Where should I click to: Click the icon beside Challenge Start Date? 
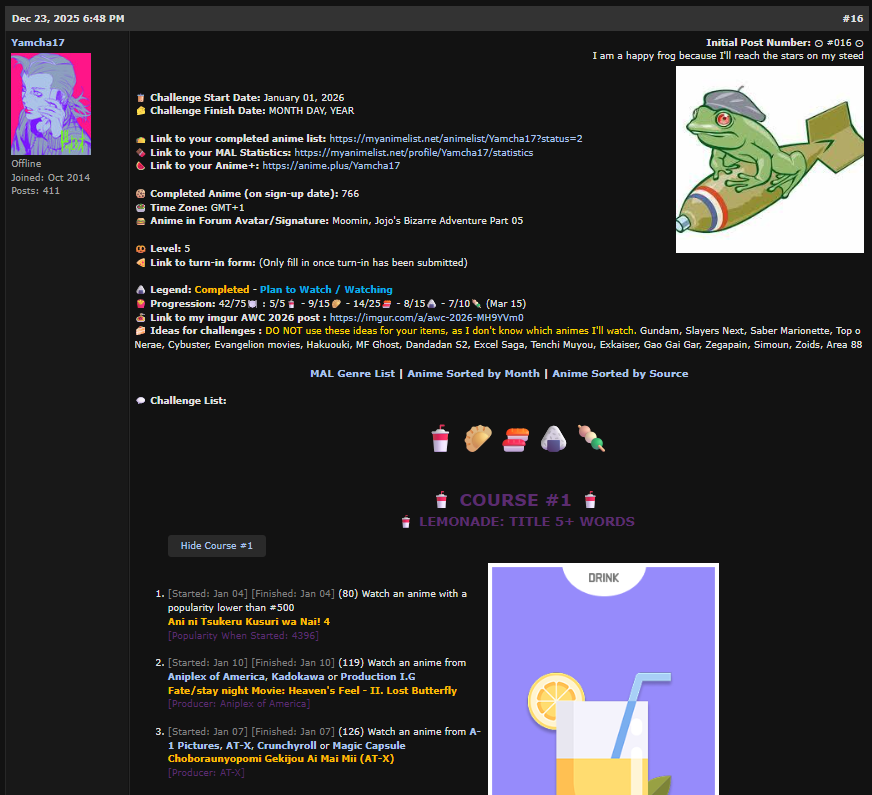click(141, 98)
